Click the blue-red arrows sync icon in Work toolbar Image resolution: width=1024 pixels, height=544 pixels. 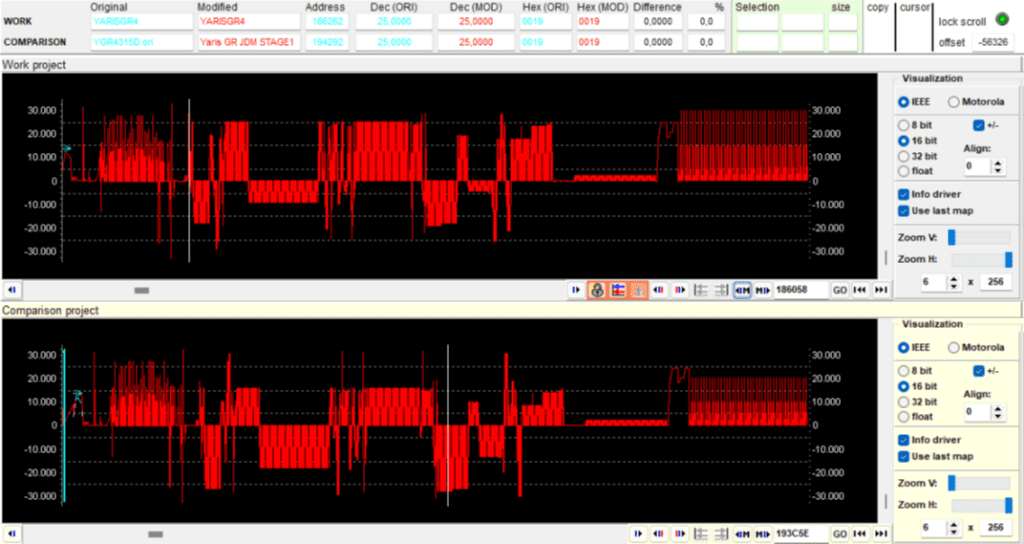[618, 290]
